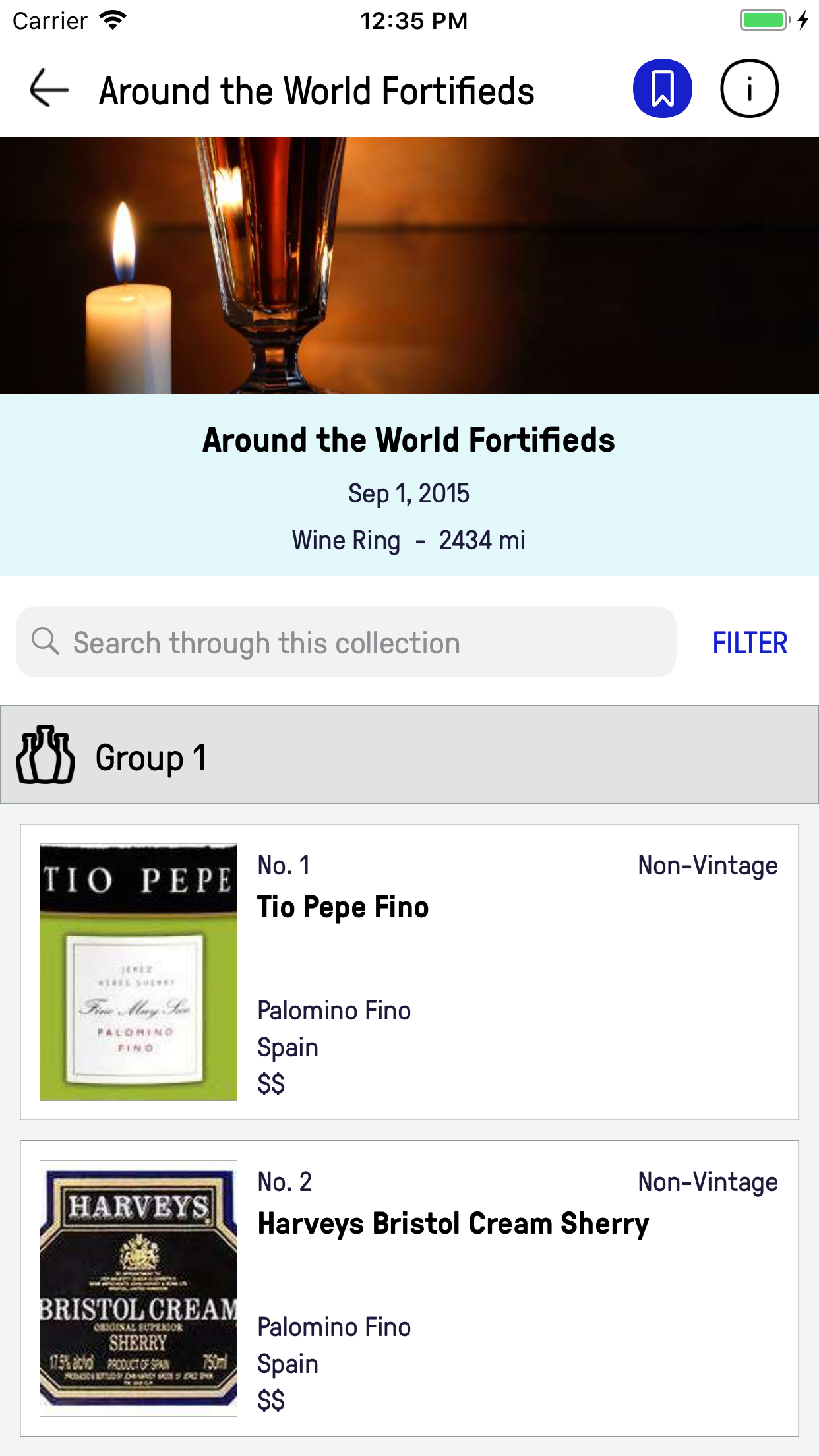The height and width of the screenshot is (1456, 819).
Task: Tap Non-Vintage label on Harveys card
Action: [708, 1182]
